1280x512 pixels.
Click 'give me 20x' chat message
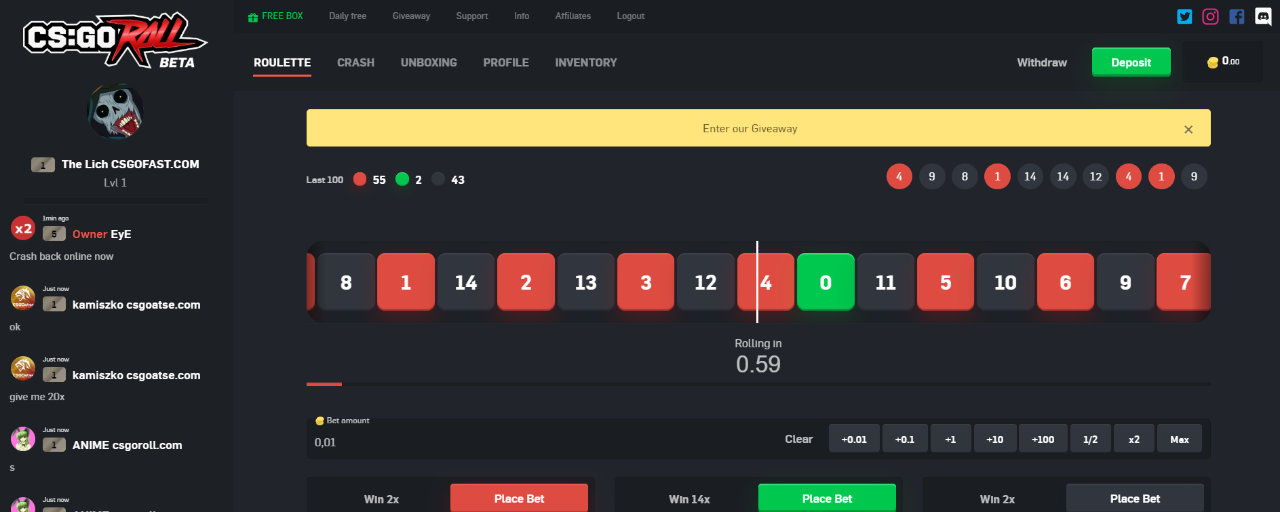(x=37, y=396)
